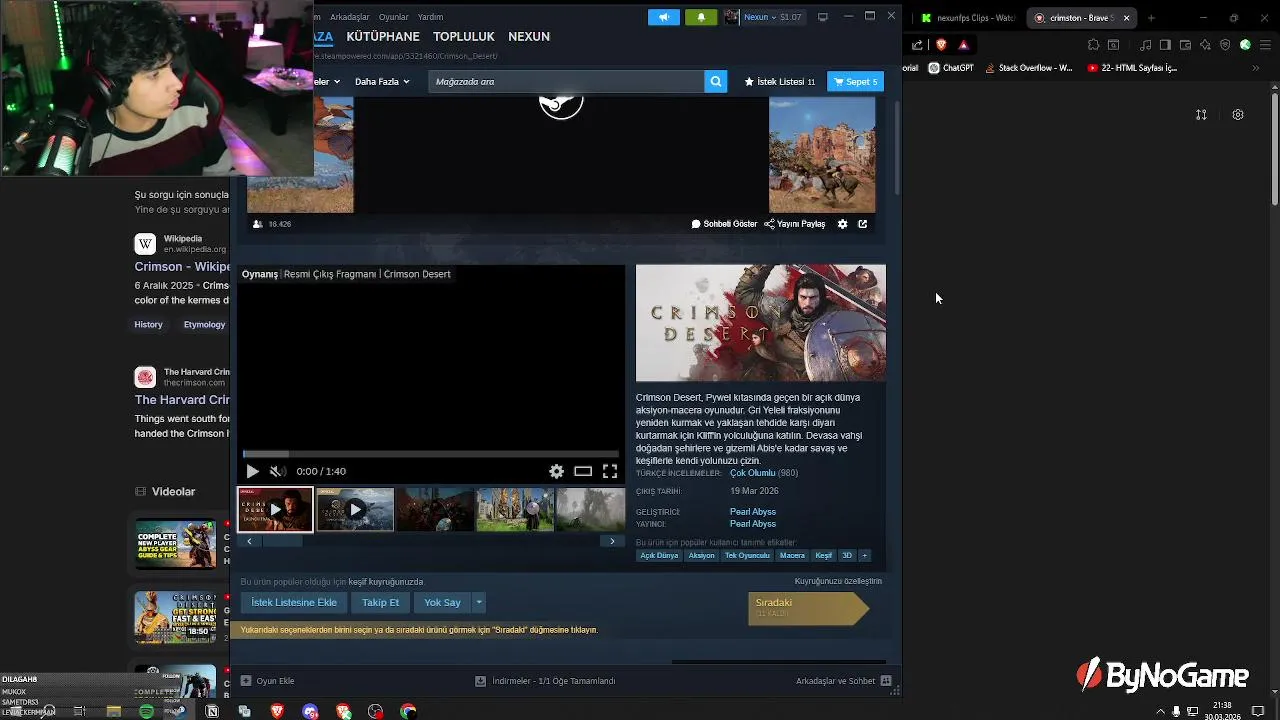Switch to nexunfps Clips browser tab
The width and height of the screenshot is (1280, 720).
968,18
